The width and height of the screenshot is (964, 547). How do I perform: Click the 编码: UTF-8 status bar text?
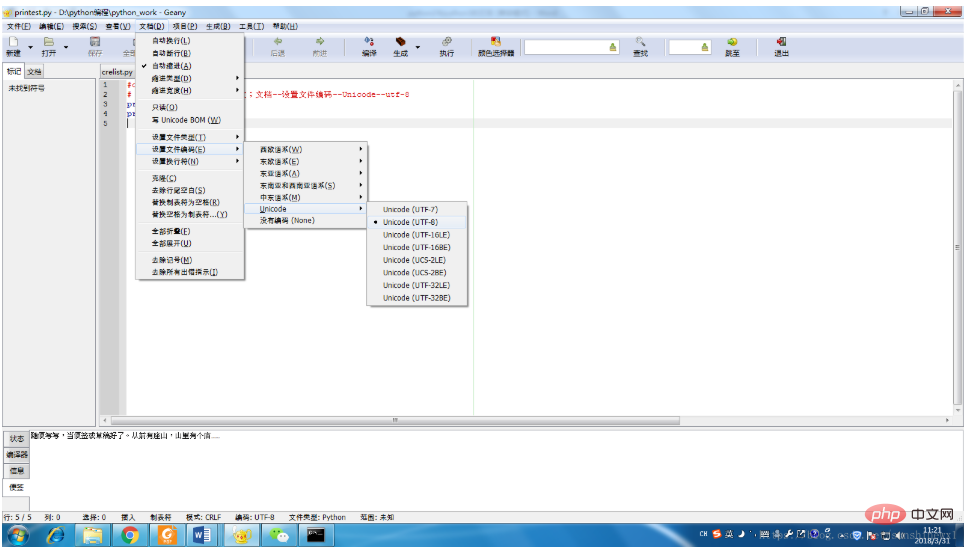tap(255, 517)
